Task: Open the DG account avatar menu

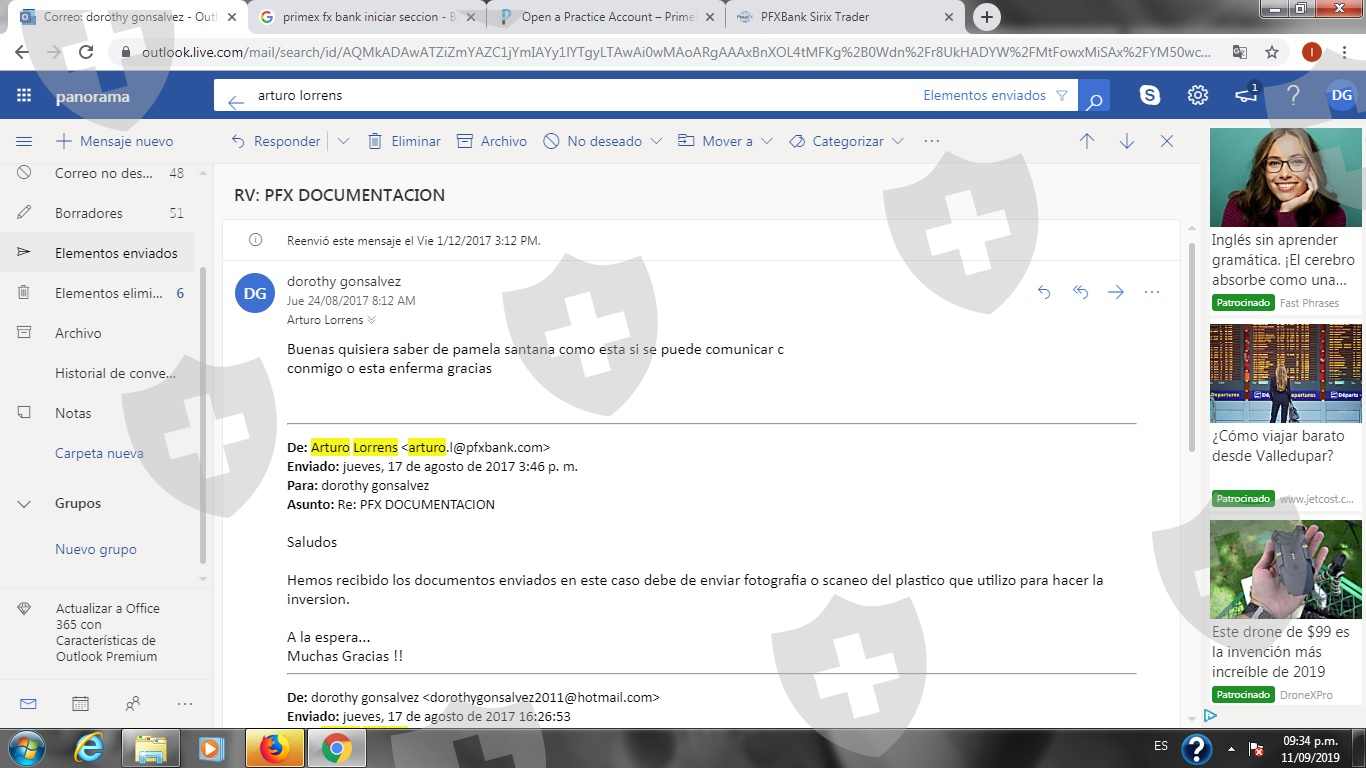Action: (x=1342, y=96)
